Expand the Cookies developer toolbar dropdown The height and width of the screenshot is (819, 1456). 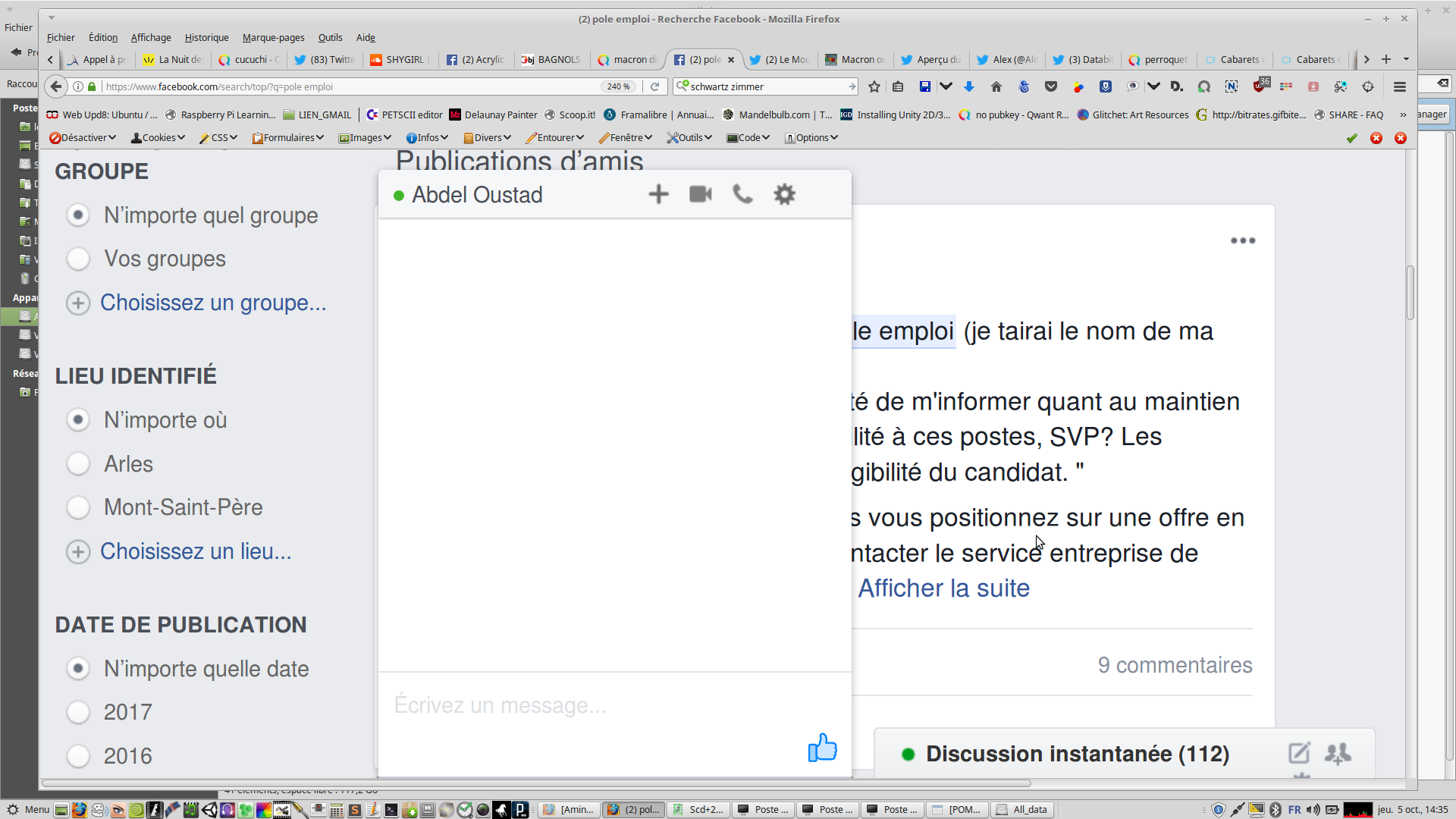[158, 137]
